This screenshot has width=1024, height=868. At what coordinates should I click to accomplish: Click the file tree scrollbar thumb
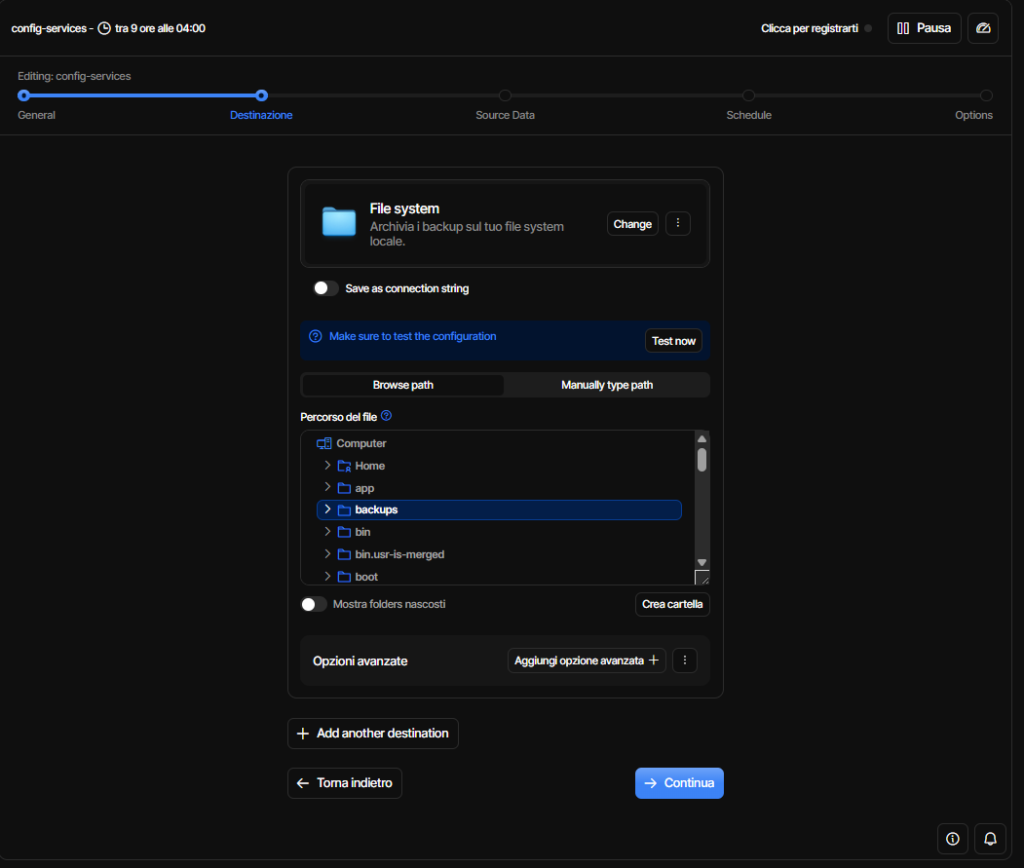pyautogui.click(x=702, y=459)
